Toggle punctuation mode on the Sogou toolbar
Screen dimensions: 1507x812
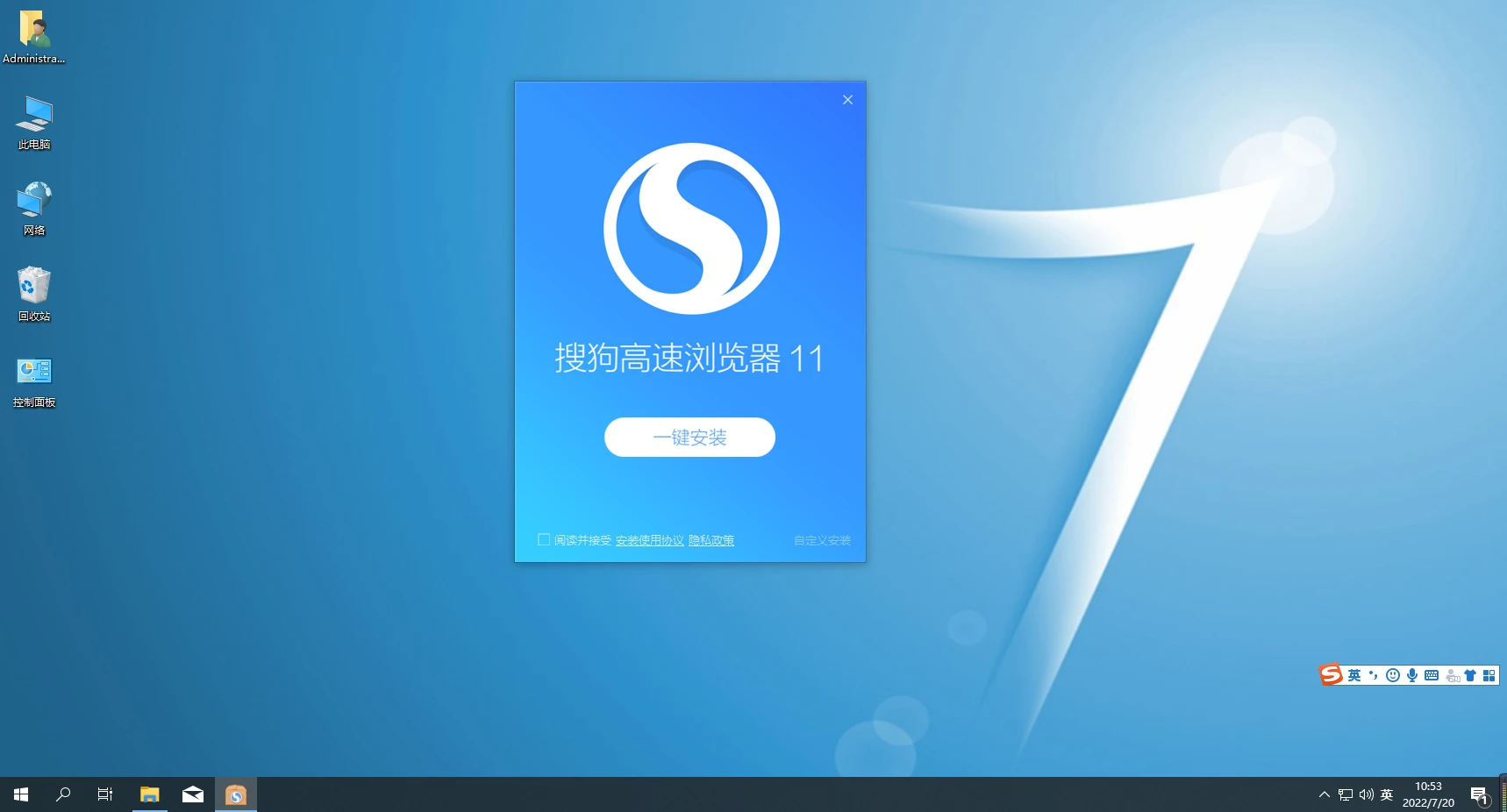[1374, 675]
